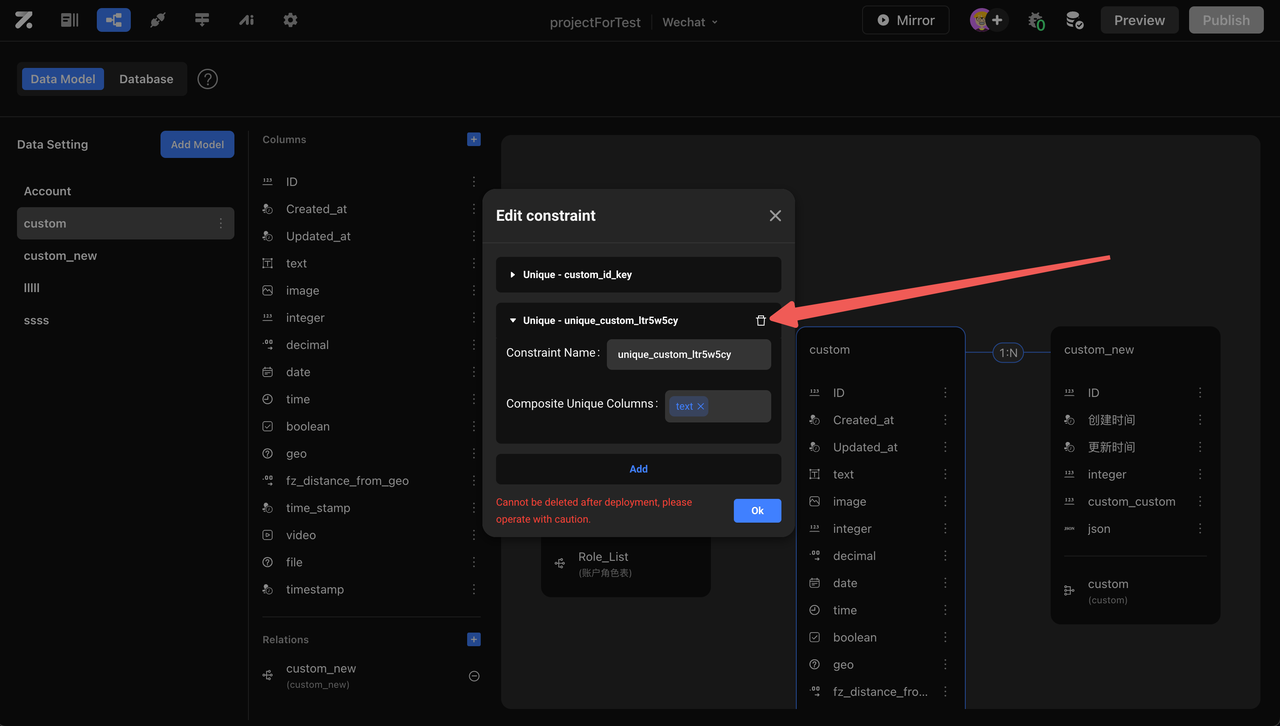Open the data model icon in top toolbar
This screenshot has width=1280, height=726.
click(x=113, y=20)
